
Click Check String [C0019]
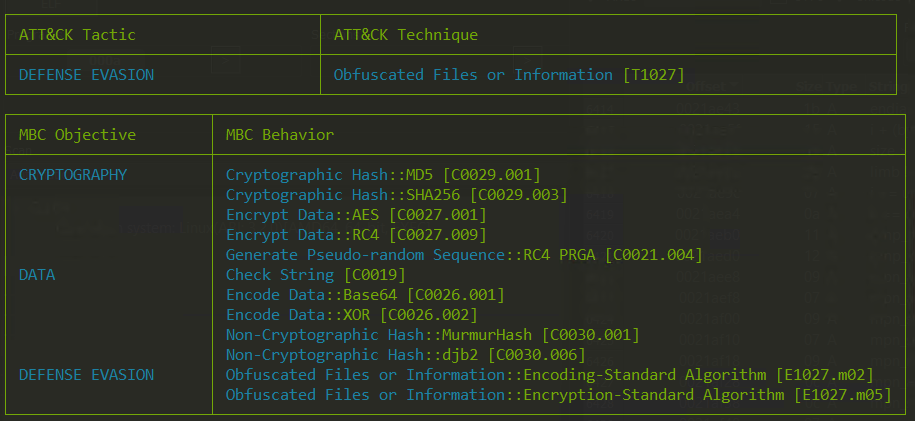click(316, 274)
